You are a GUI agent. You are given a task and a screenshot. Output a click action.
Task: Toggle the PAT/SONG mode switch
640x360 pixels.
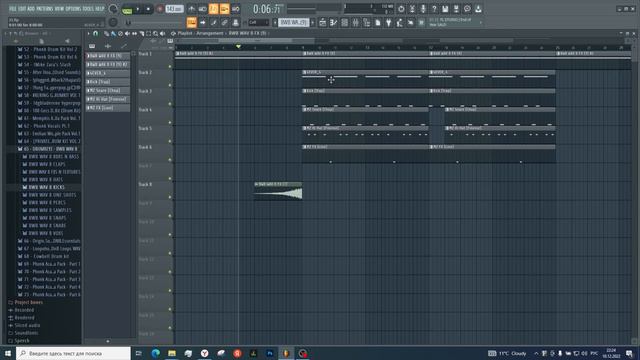coord(127,9)
